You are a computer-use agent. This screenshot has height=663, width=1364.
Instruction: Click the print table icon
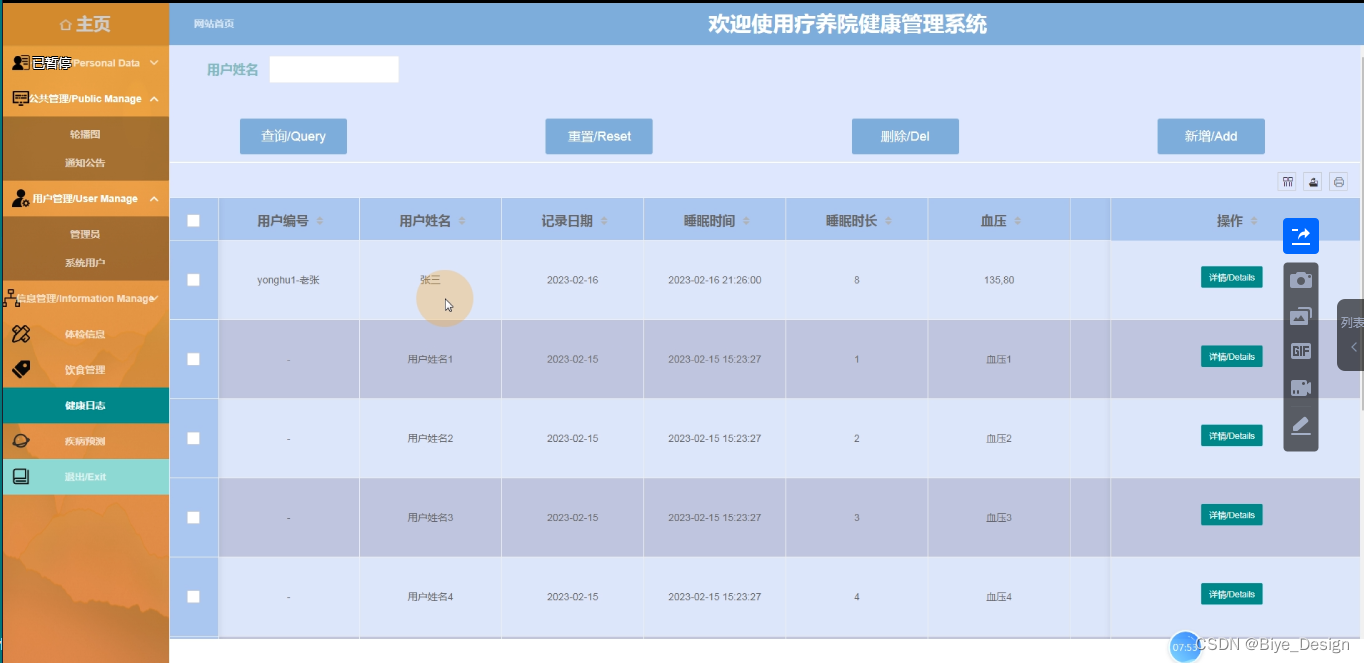point(1339,181)
